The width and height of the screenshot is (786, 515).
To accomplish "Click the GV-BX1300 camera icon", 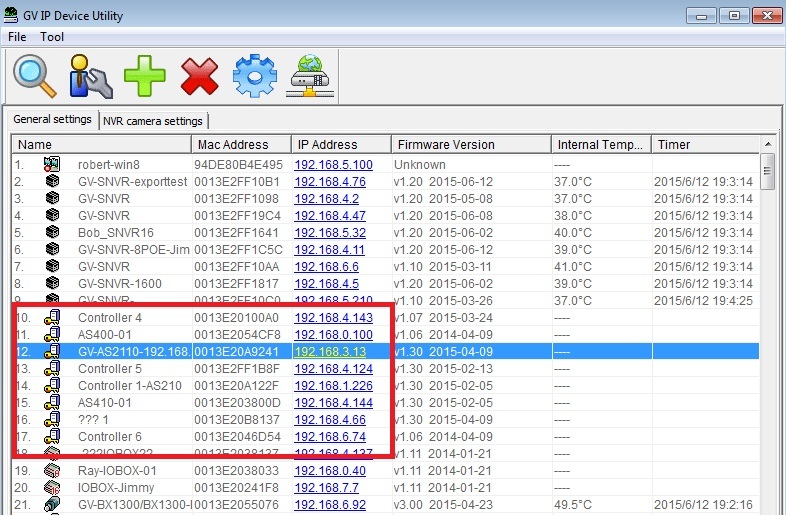I will (x=52, y=504).
